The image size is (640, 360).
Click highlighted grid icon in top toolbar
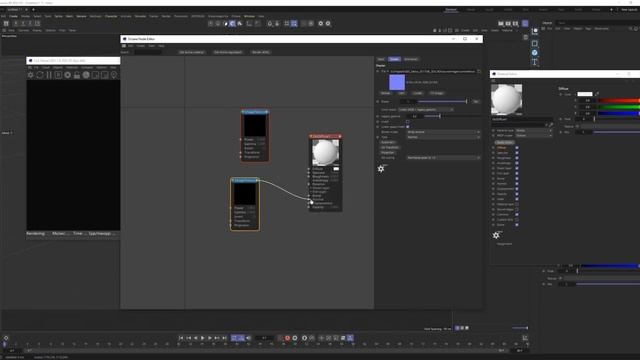pos(294,24)
